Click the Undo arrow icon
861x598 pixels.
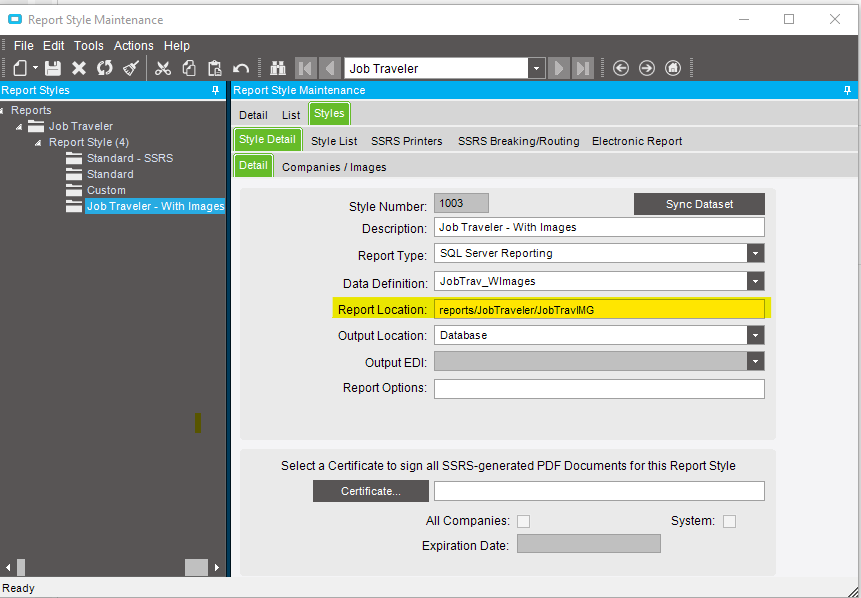[x=241, y=68]
